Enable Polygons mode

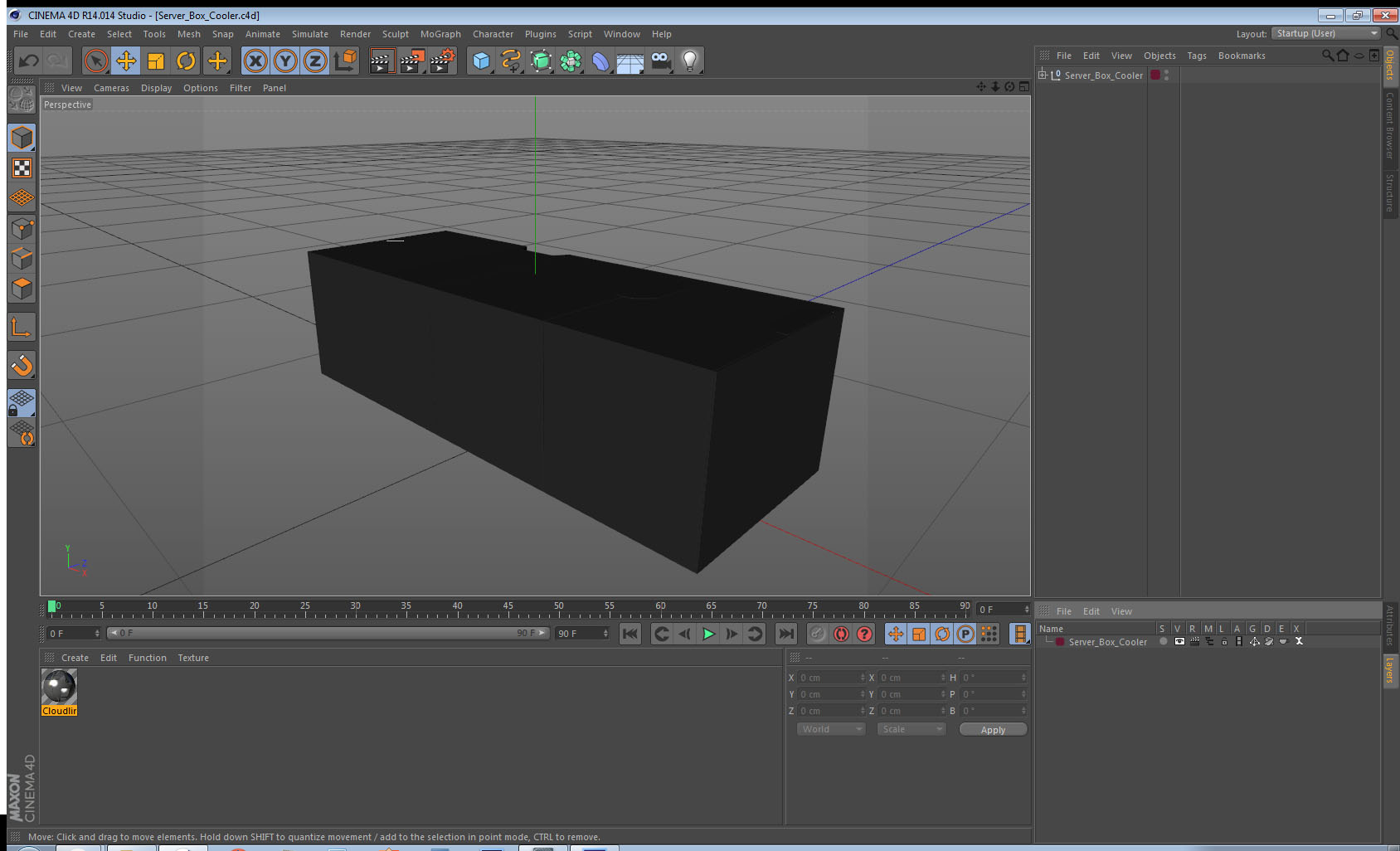[x=22, y=288]
